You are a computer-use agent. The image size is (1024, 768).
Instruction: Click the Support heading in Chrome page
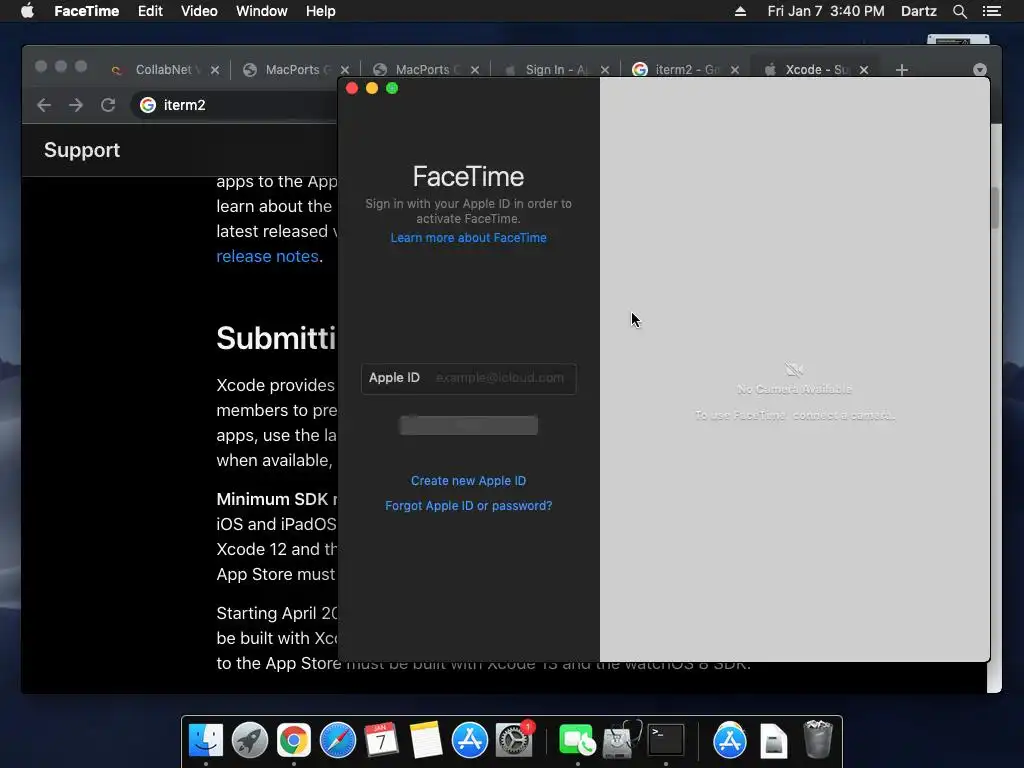(x=82, y=150)
